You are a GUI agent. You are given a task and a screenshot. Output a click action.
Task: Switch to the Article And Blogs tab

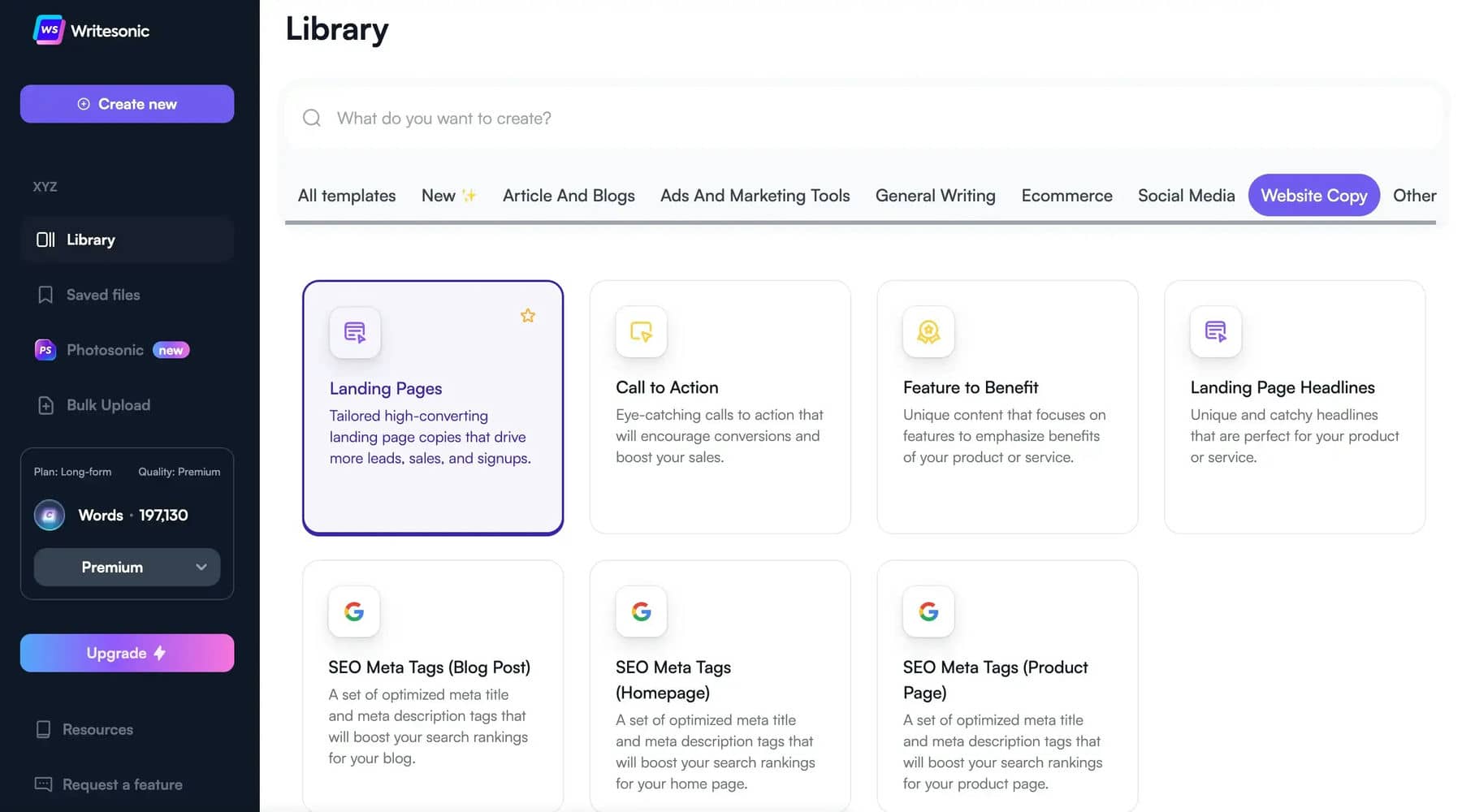(569, 195)
